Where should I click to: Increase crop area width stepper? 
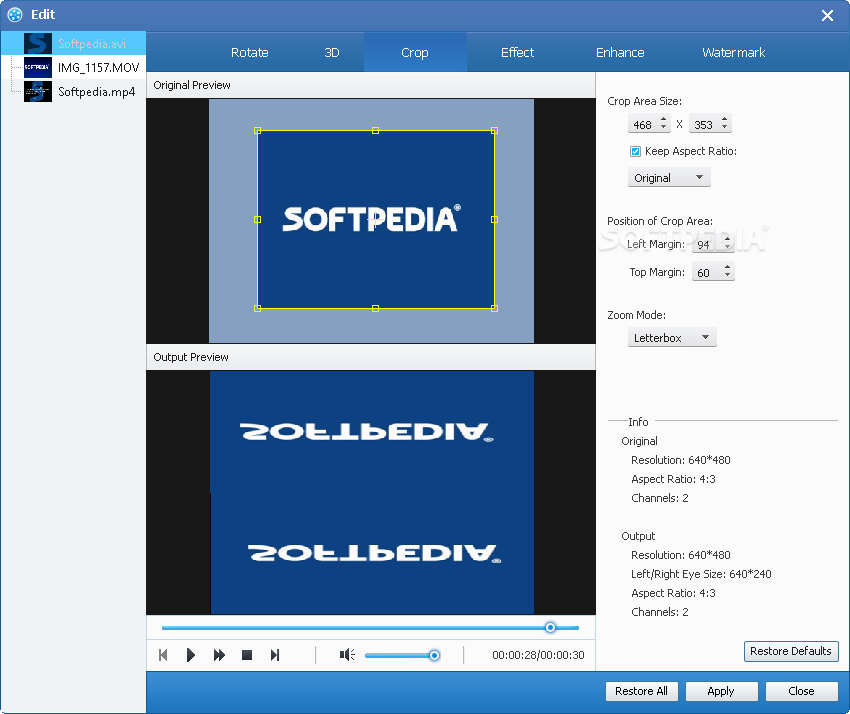[x=664, y=120]
